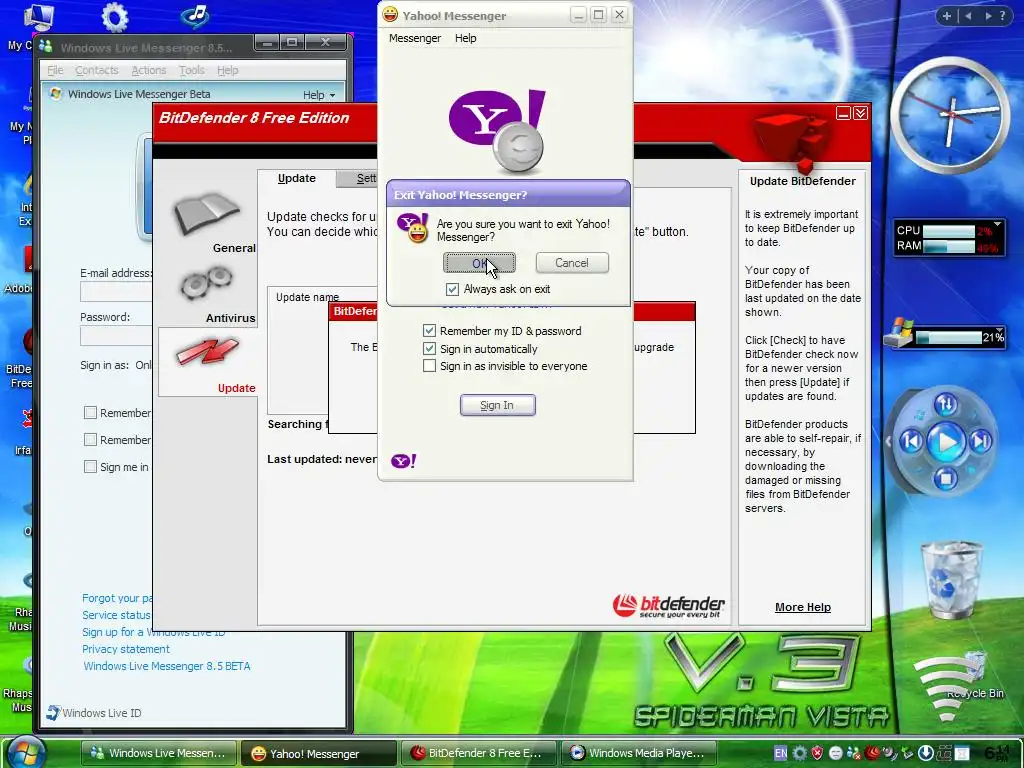Expand Help dropdown in Windows Live Messenger Beta bar

319,95
